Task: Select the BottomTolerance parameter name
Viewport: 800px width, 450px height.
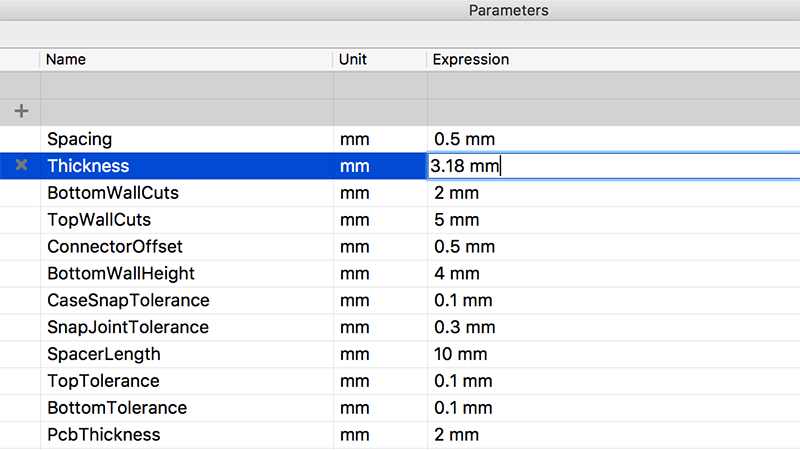Action: pos(116,409)
